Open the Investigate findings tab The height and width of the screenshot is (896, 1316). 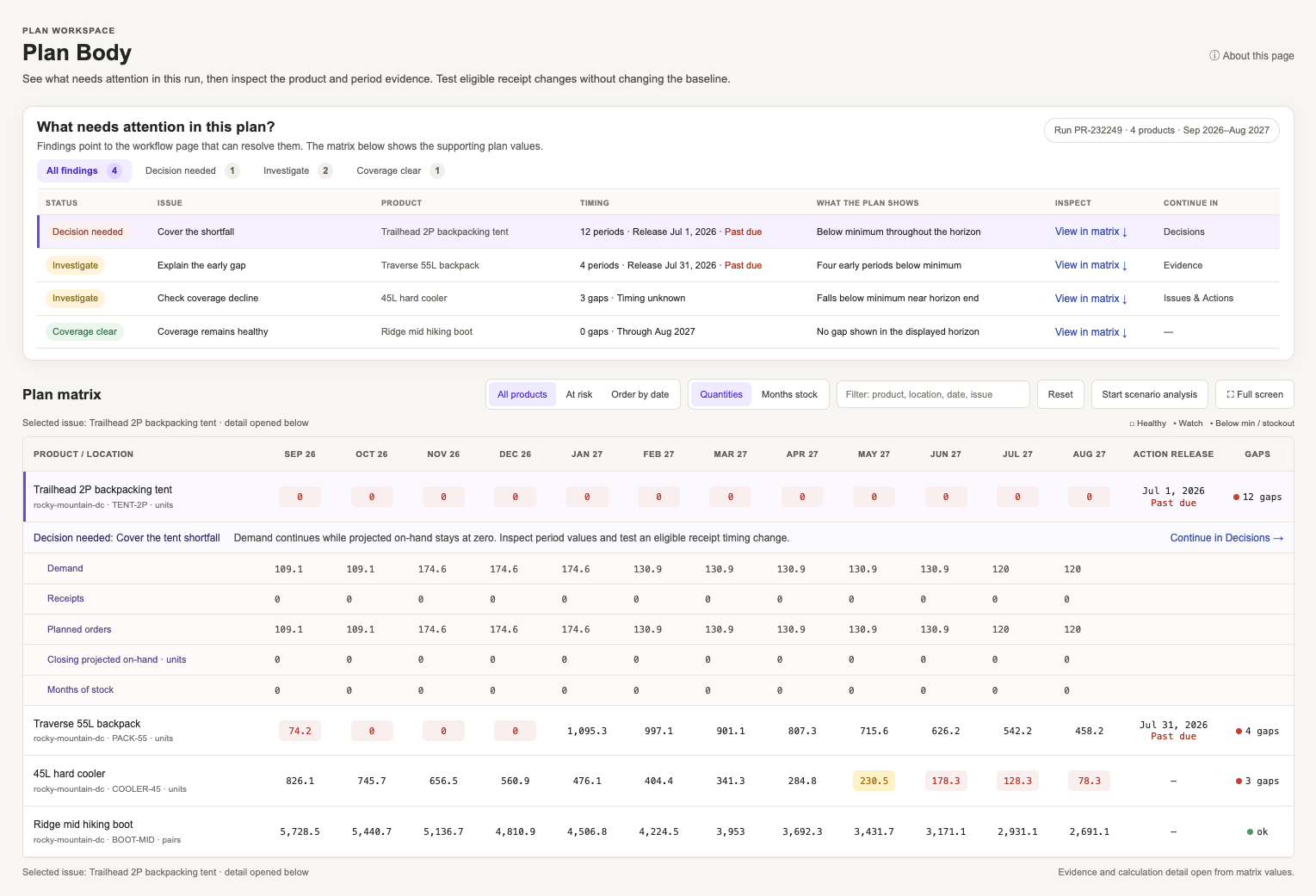pyautogui.click(x=297, y=170)
